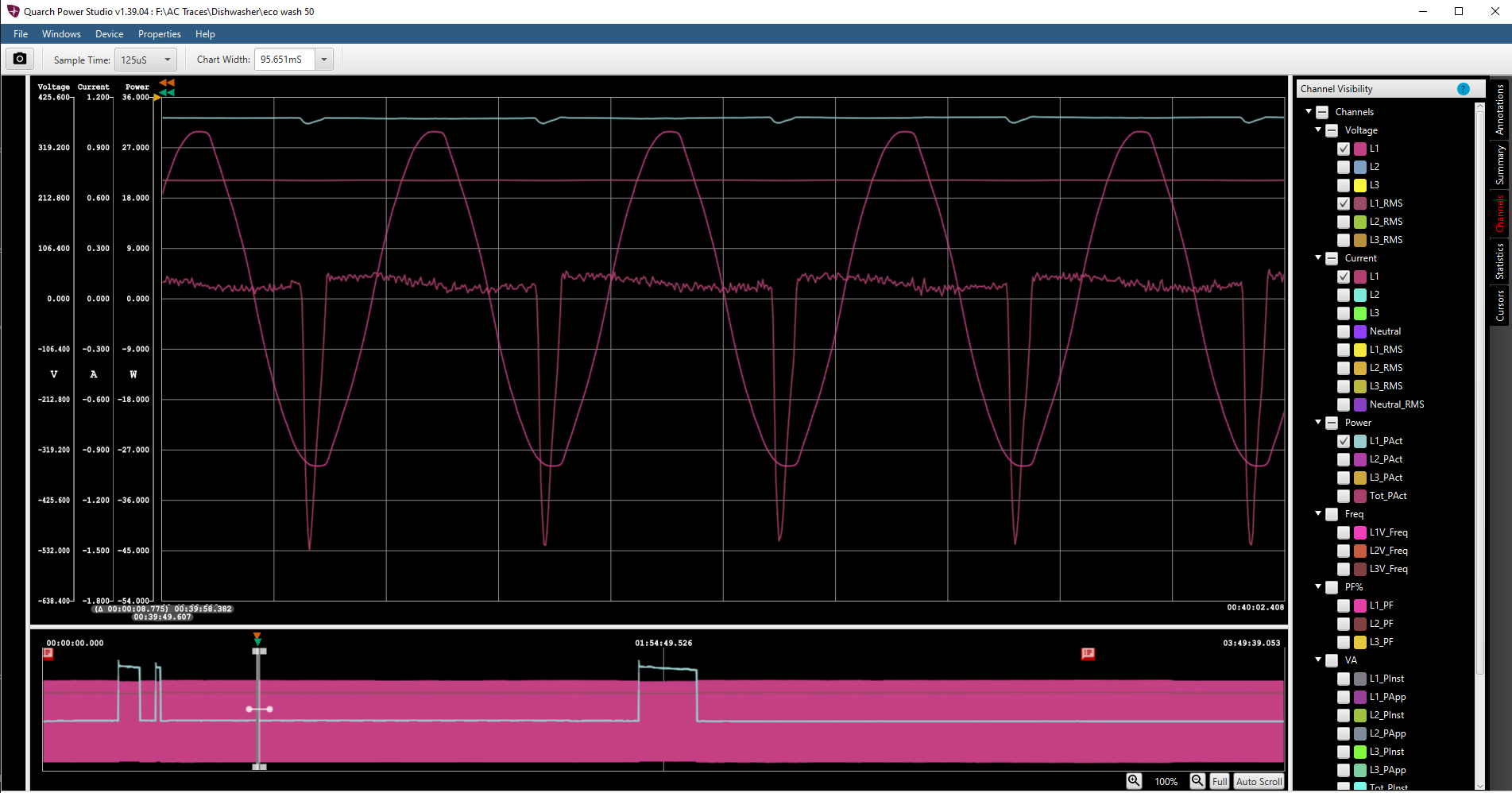
Task: Collapse the Voltage group
Action: pos(1318,130)
